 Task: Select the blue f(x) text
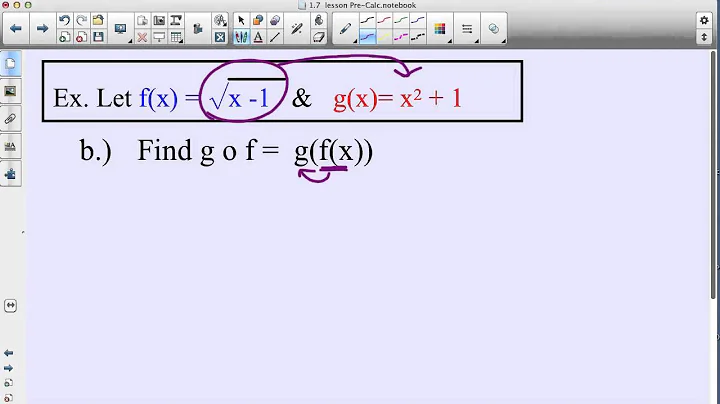(158, 98)
